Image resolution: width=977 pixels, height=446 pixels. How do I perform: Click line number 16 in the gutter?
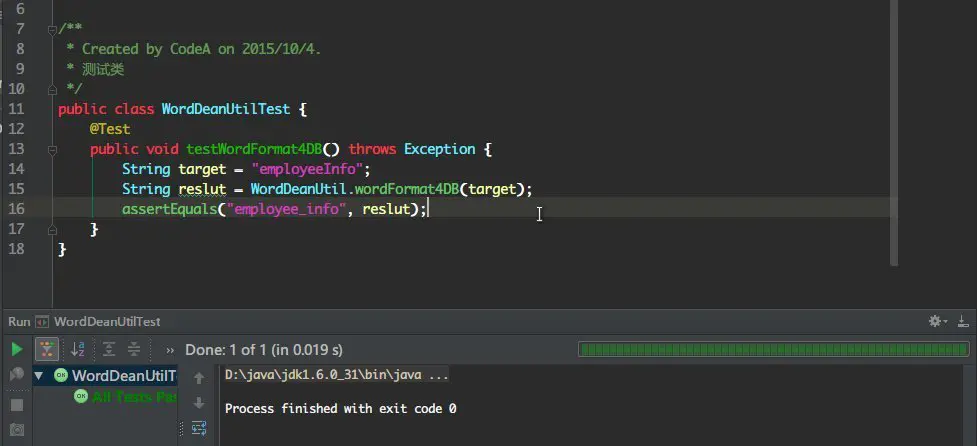tap(17, 209)
